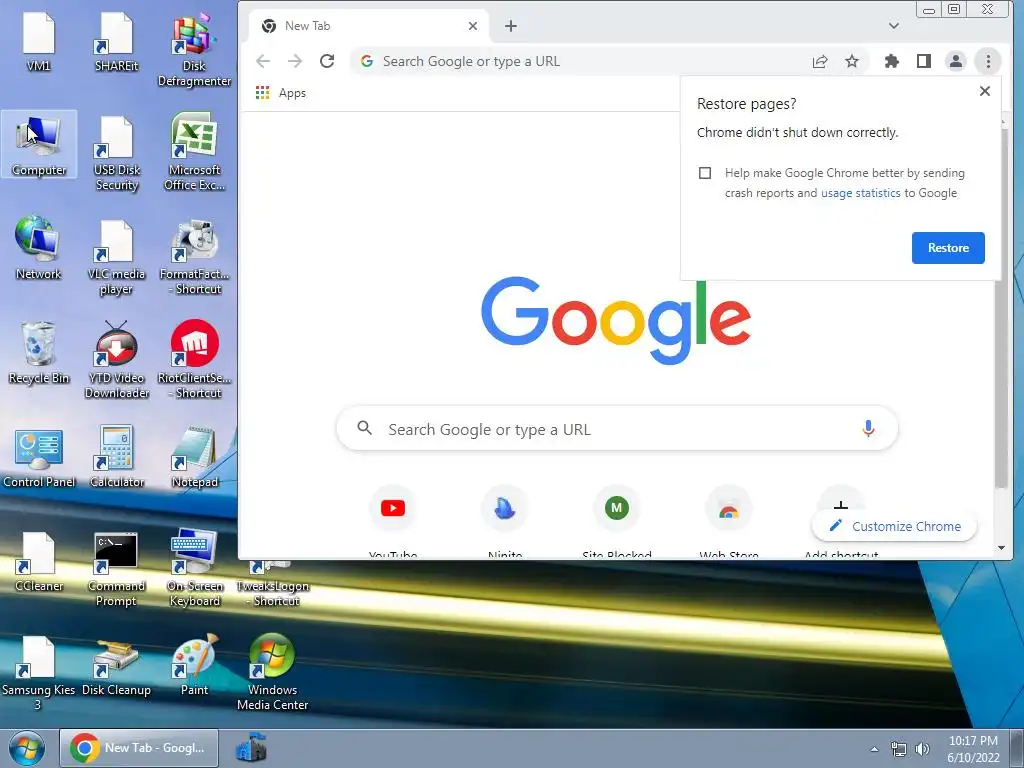Toggle Chrome's side panel icon

click(x=923, y=61)
